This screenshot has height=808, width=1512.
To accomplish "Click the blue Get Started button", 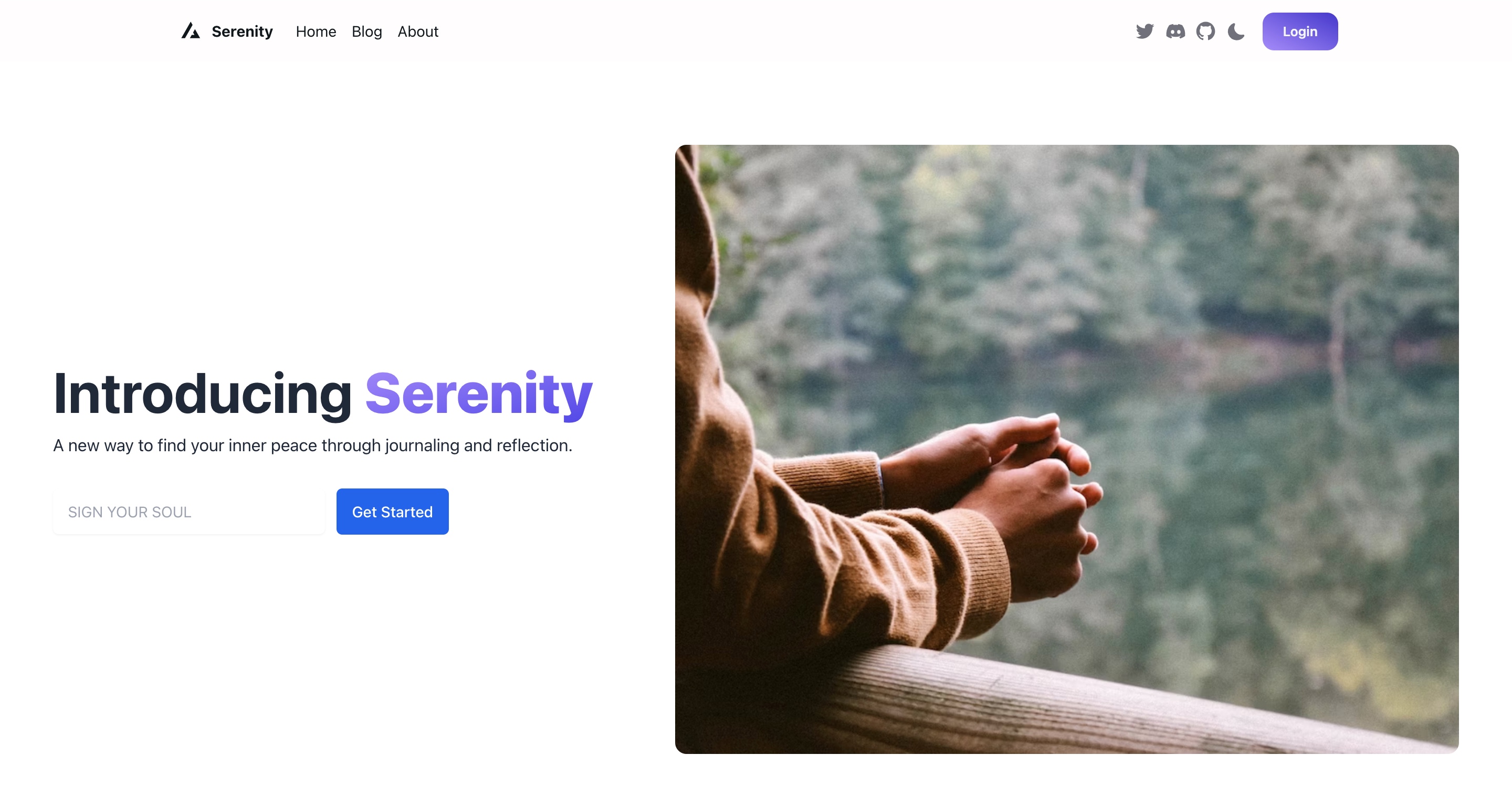I will [392, 512].
